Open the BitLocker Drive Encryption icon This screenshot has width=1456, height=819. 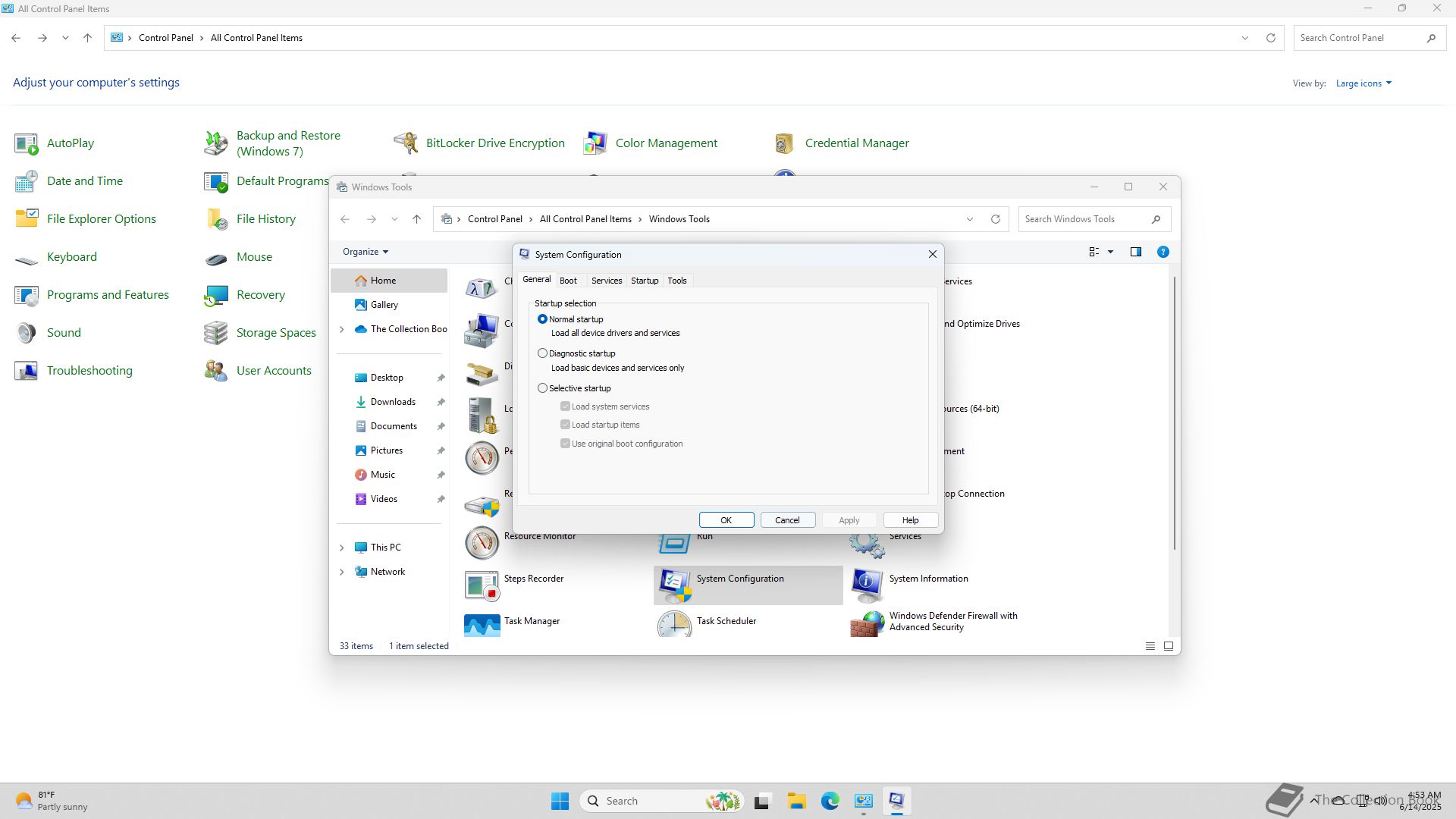pos(406,143)
